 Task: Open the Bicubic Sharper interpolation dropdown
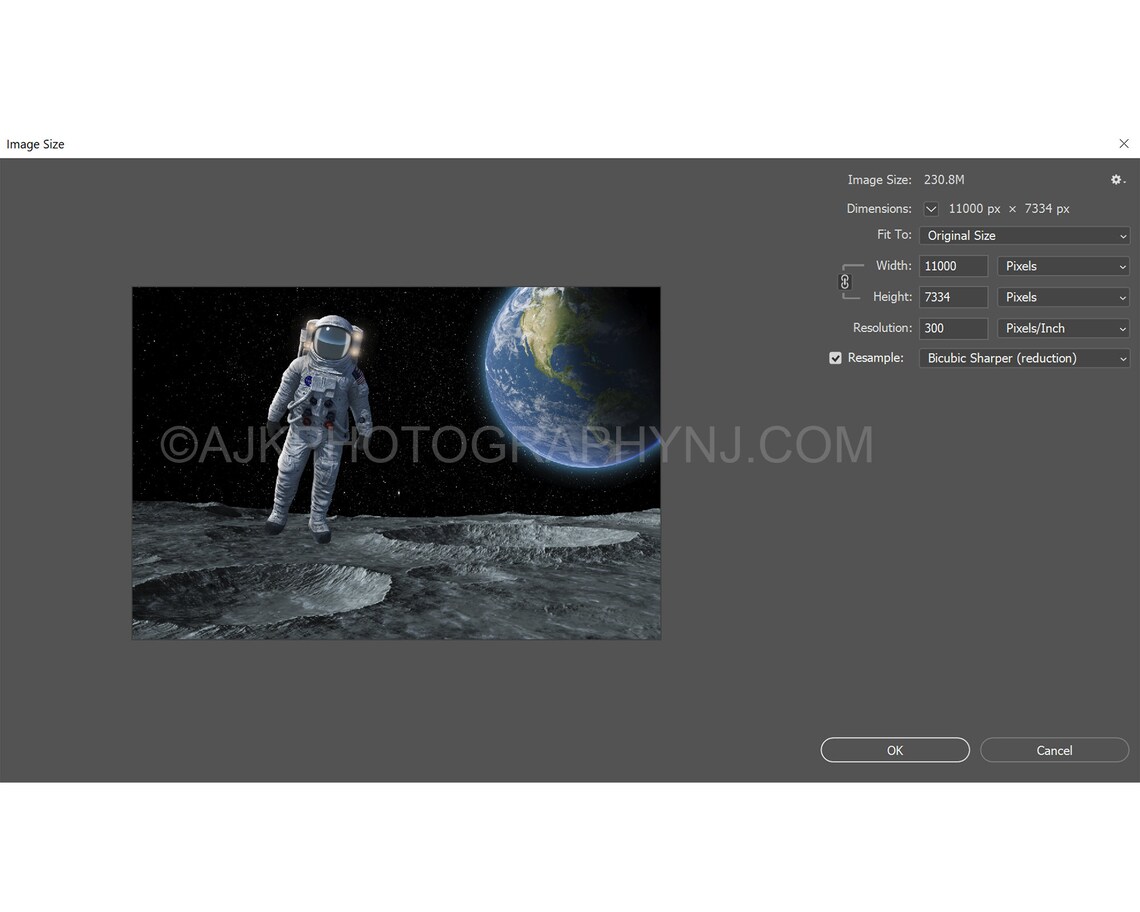tap(1024, 358)
